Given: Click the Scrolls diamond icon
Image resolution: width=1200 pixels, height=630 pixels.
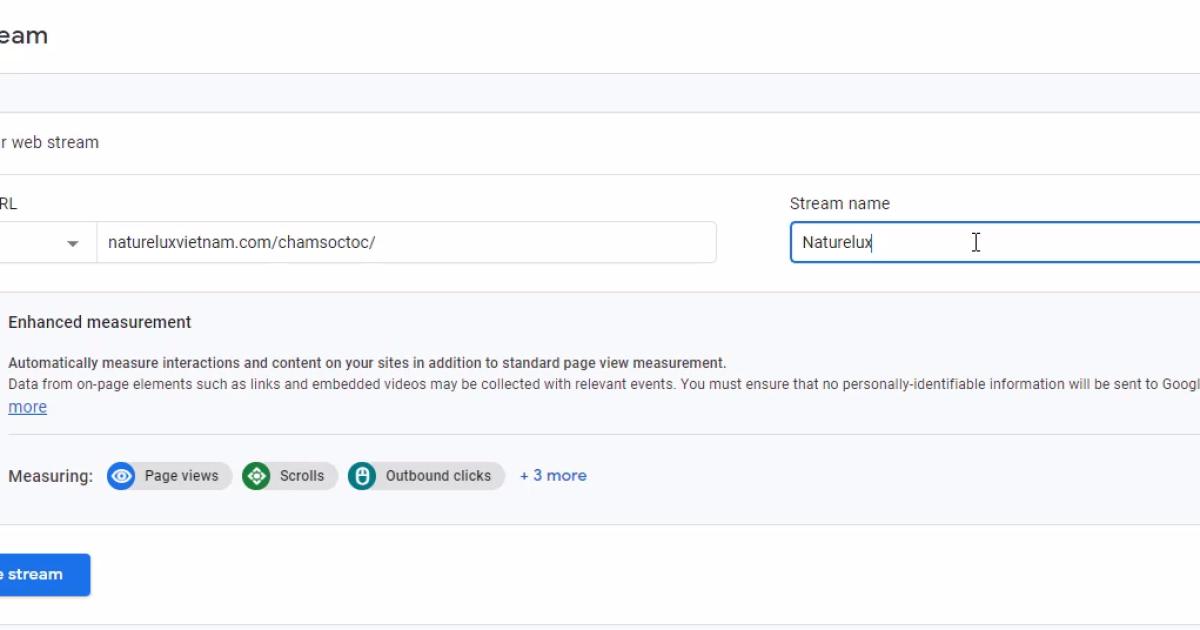Looking at the screenshot, I should [256, 476].
